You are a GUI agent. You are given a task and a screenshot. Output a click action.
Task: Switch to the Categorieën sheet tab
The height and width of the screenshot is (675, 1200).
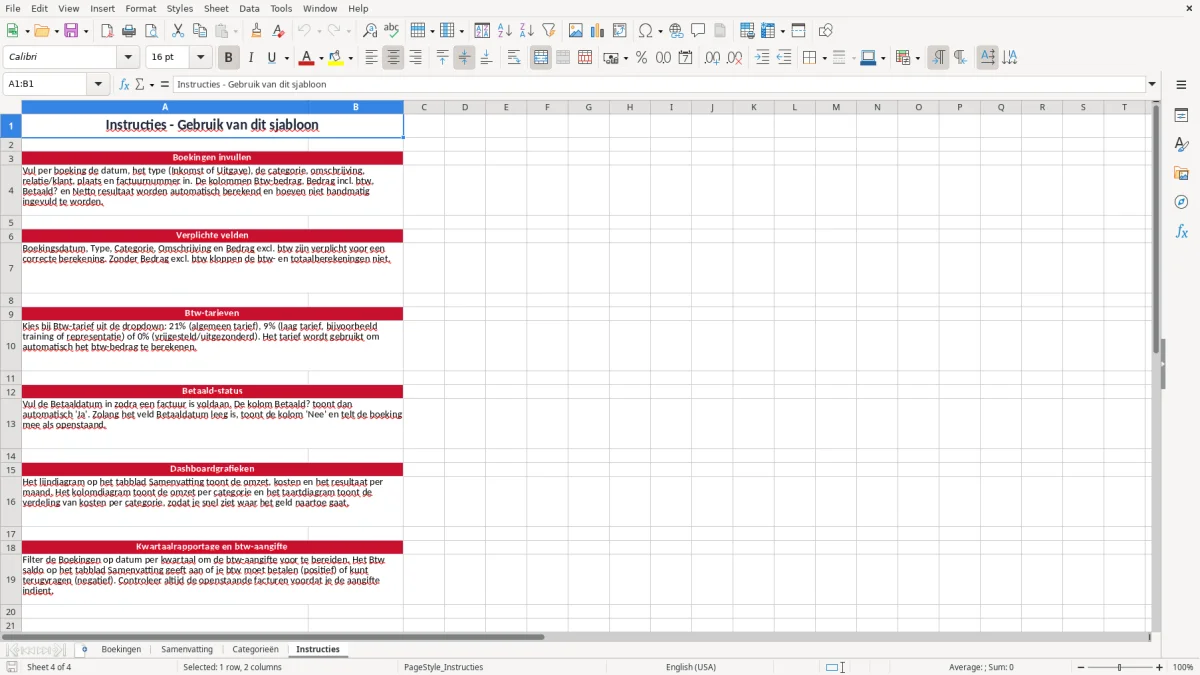coord(255,649)
